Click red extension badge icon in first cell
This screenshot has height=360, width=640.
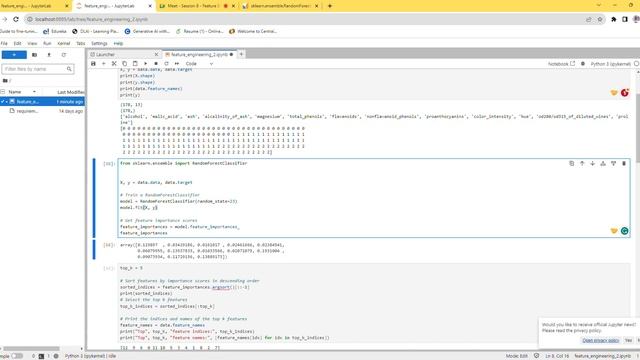click(x=624, y=93)
